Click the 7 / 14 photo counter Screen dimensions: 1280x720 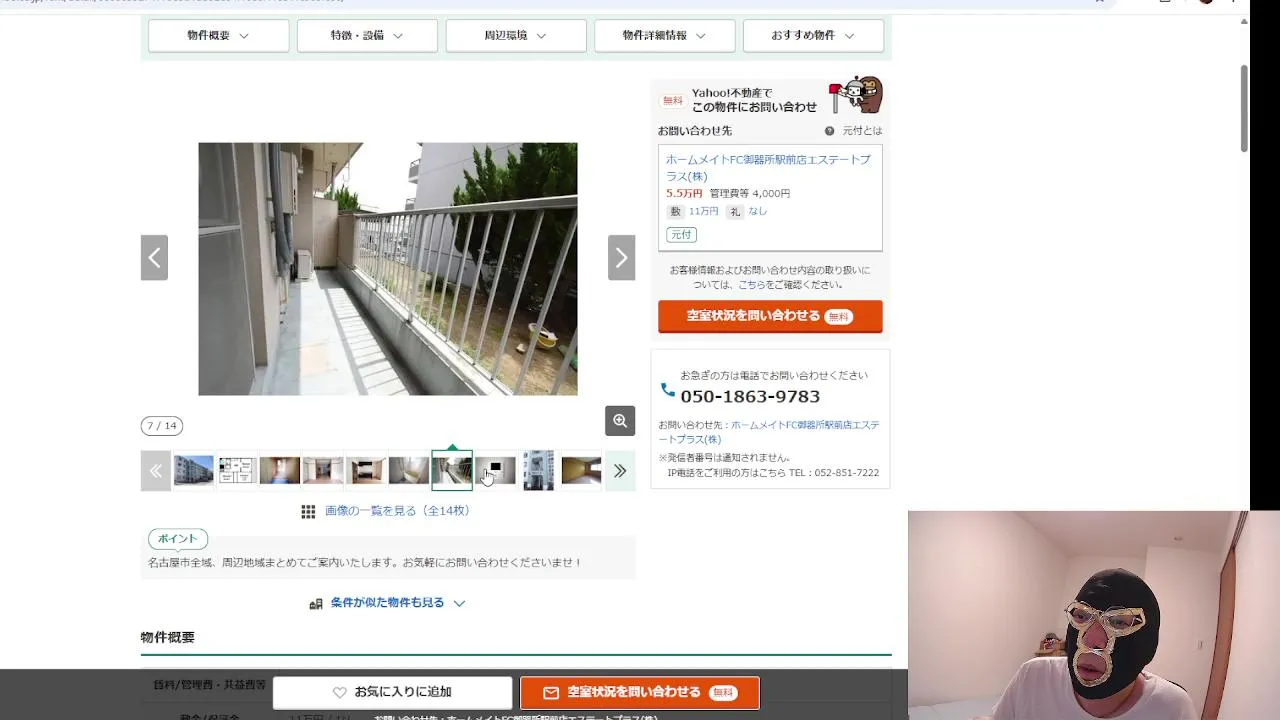pyautogui.click(x=162, y=426)
